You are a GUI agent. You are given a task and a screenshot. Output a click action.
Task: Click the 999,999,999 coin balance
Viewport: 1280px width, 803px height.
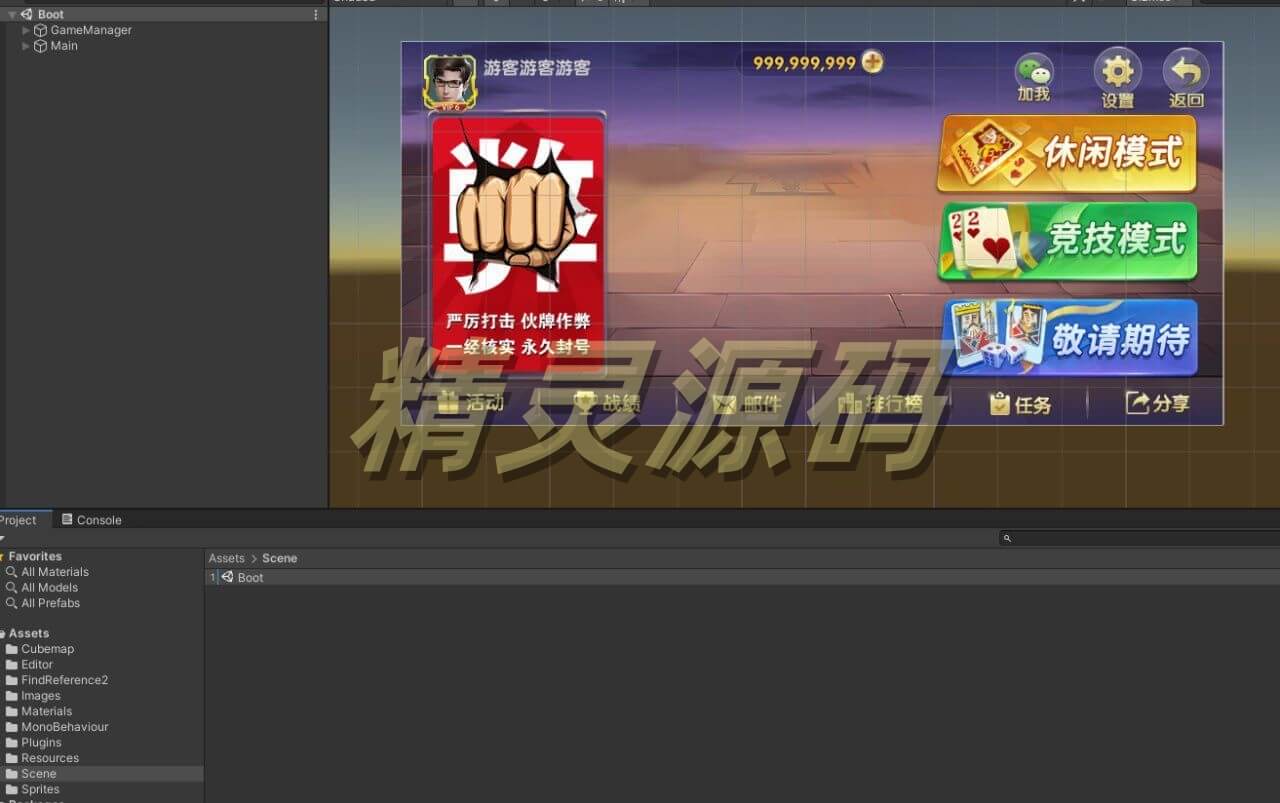pos(804,63)
